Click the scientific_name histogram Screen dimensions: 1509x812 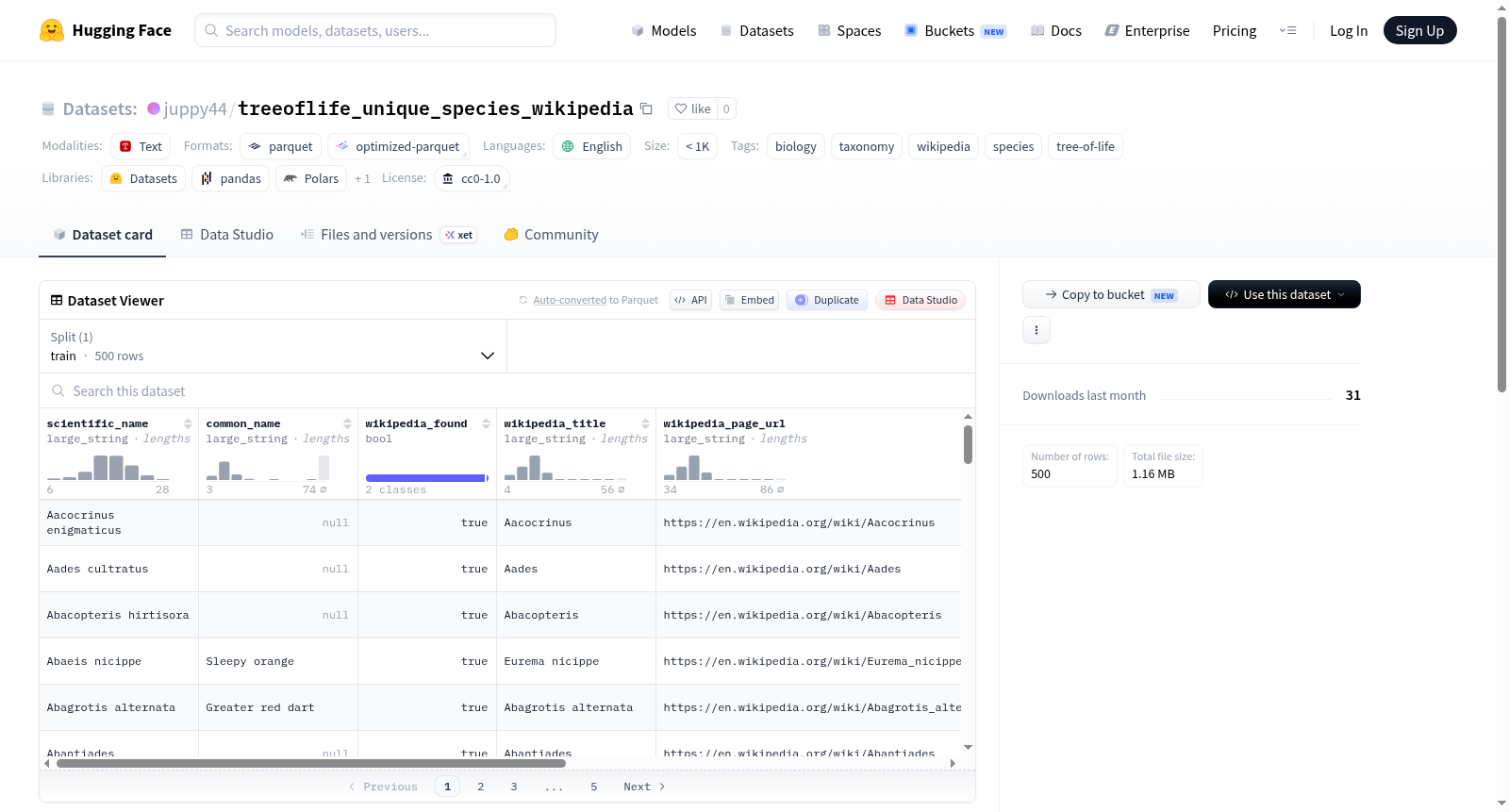[108, 468]
